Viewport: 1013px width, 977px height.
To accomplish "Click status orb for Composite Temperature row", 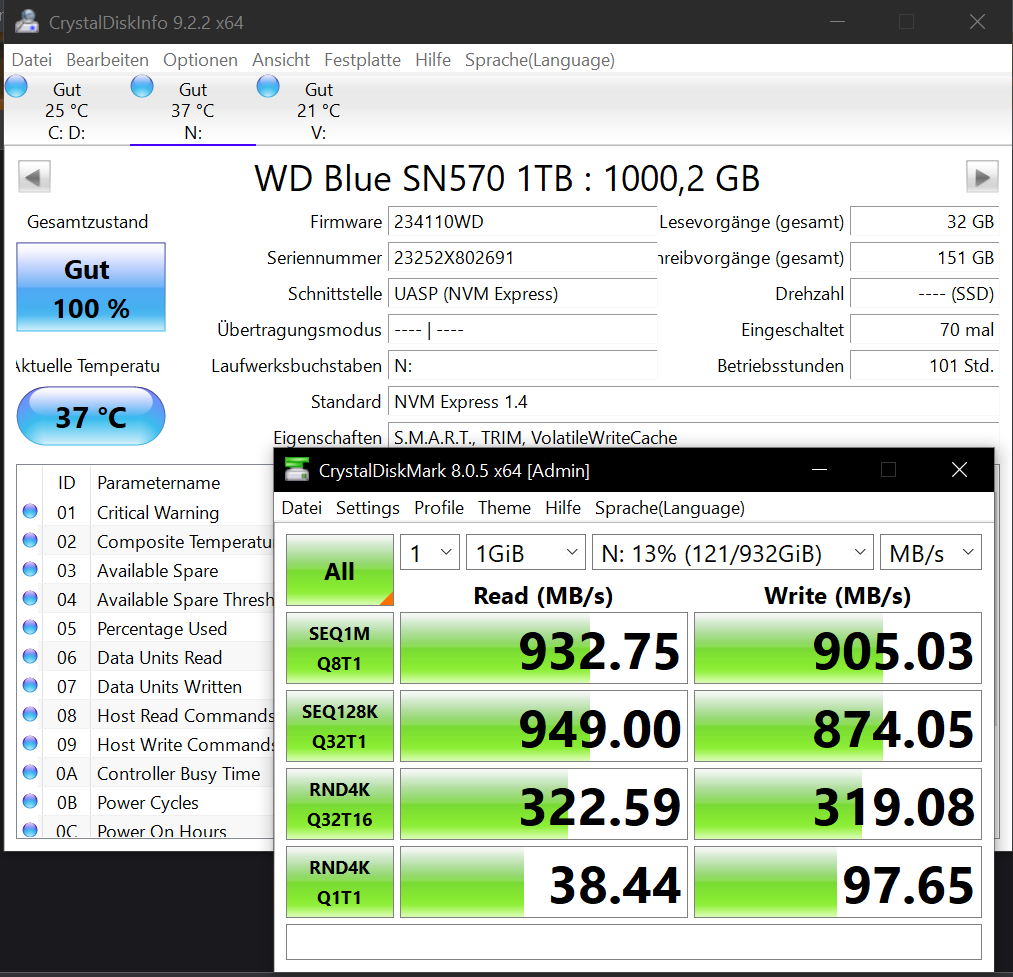I will pyautogui.click(x=30, y=540).
